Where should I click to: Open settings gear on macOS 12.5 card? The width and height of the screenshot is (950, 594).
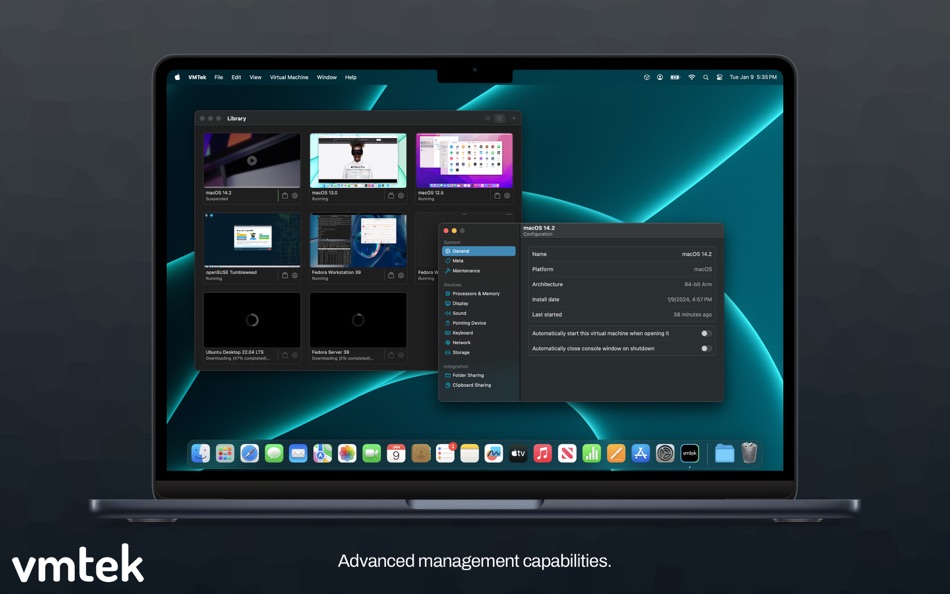[x=507, y=196]
